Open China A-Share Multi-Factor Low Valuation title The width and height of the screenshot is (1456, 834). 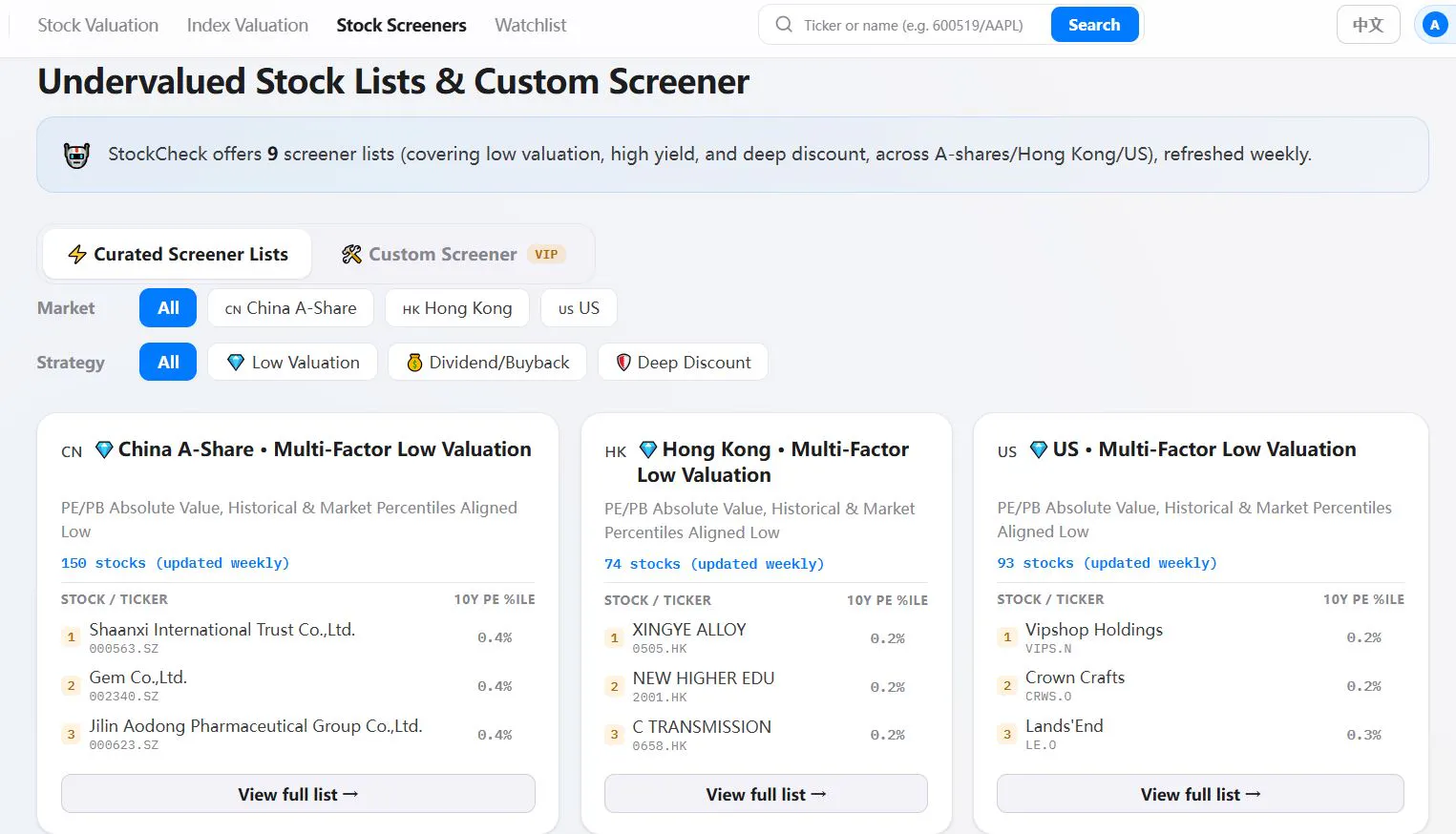pos(325,449)
